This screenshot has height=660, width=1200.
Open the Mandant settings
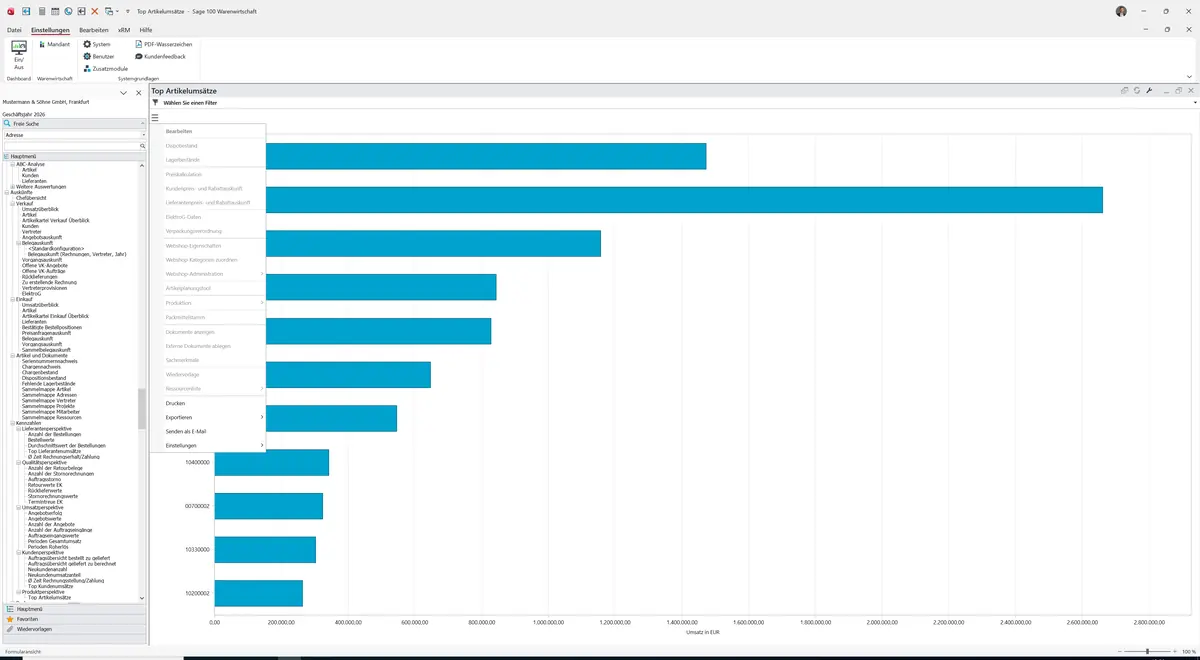(x=54, y=44)
